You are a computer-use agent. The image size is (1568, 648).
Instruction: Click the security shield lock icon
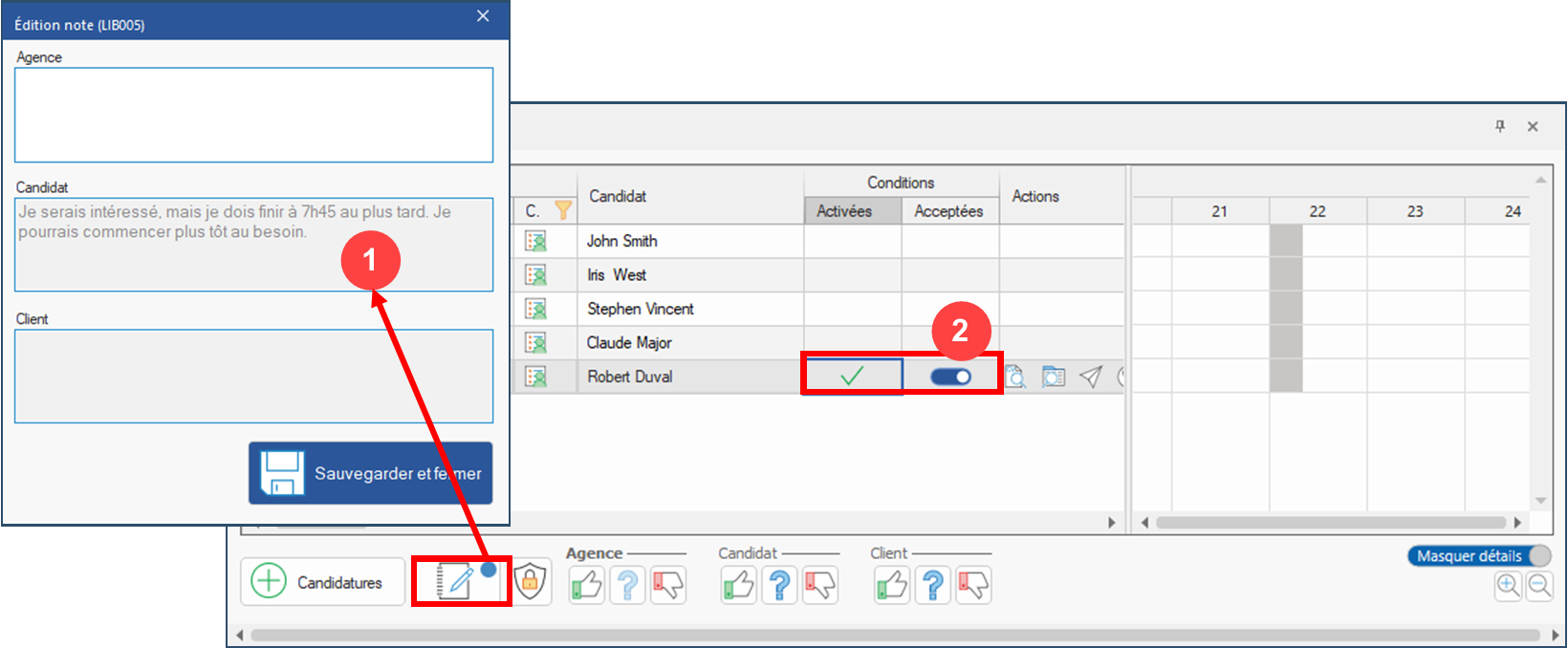(530, 581)
